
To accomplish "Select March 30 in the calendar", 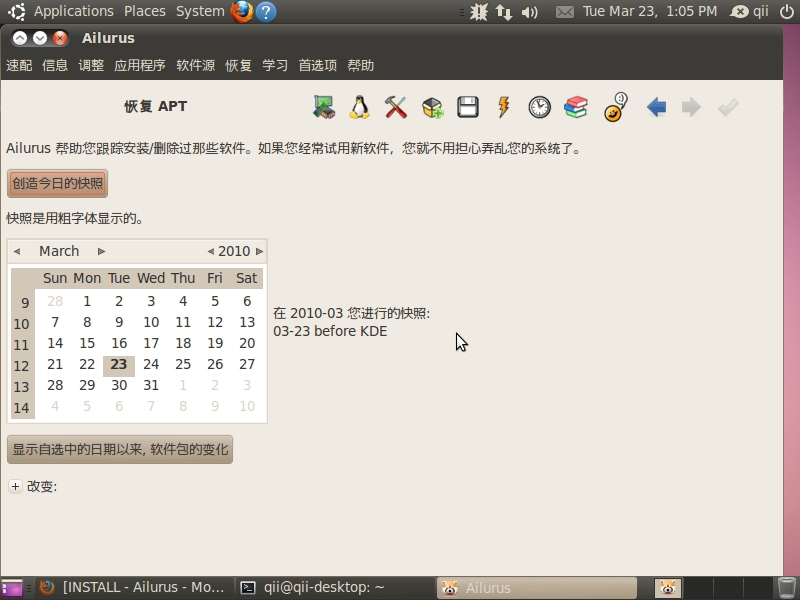I will (119, 386).
